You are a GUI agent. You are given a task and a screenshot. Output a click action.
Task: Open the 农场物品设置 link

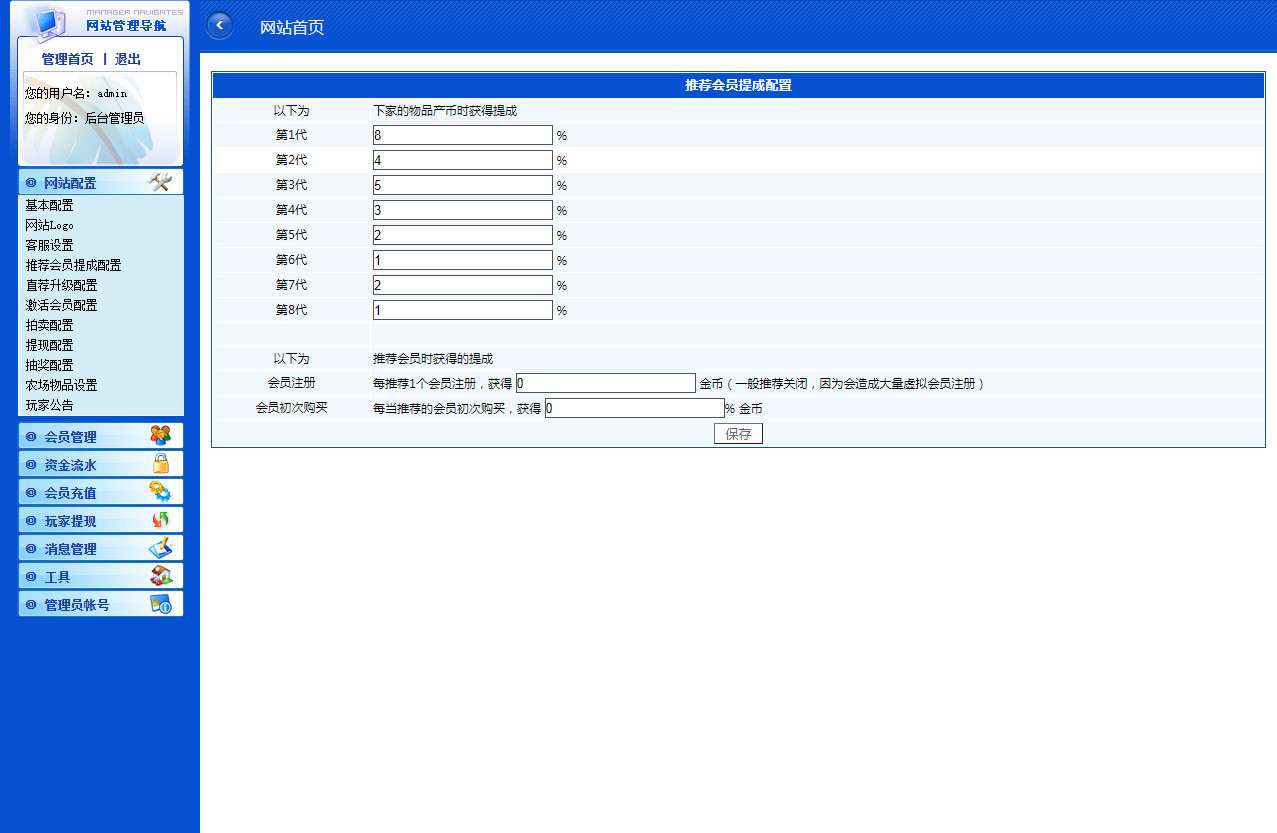click(61, 385)
